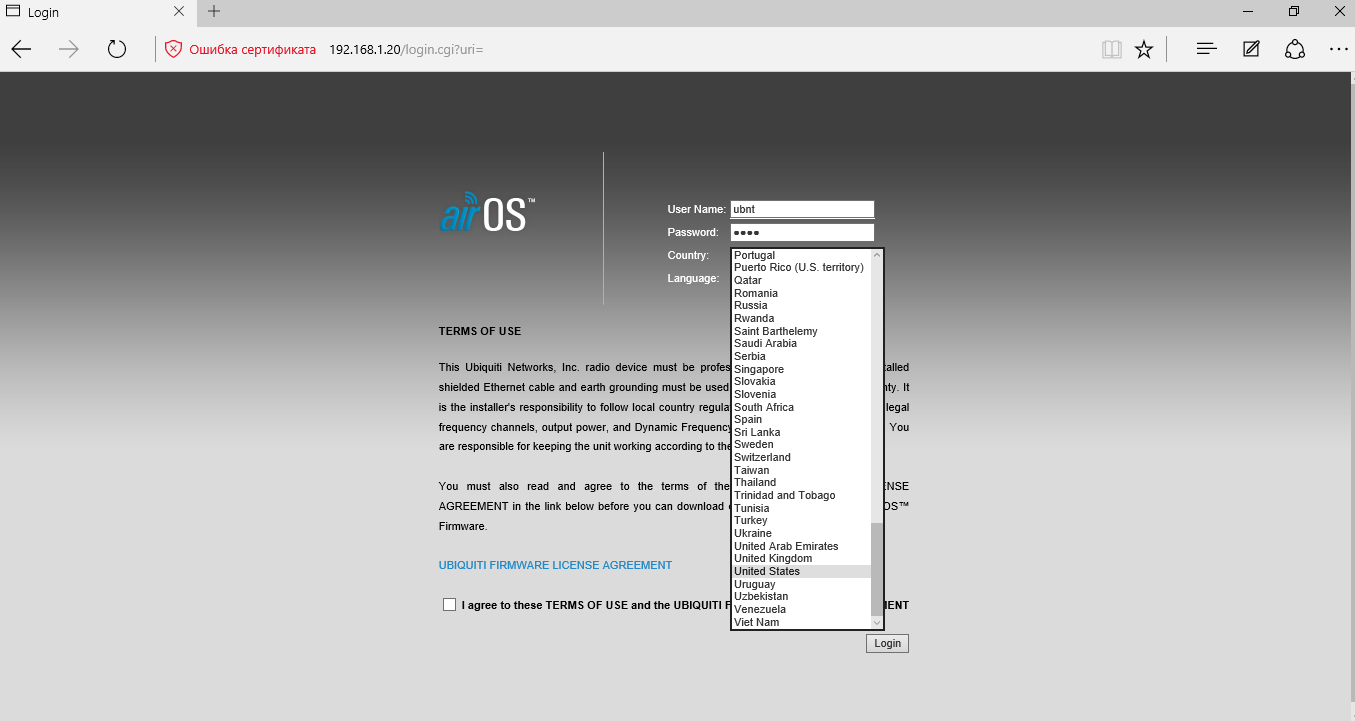1355x721 pixels.
Task: Select the Login browser tab
Action: 97,12
